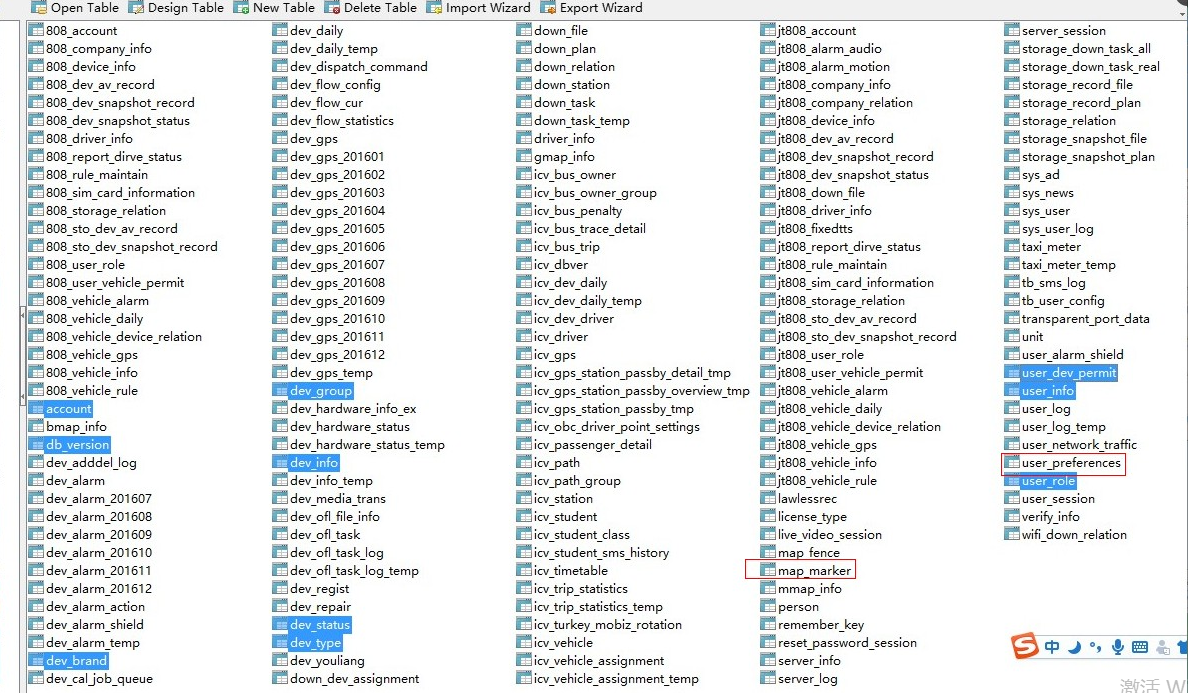The image size is (1188, 693).
Task: Select the icv_student_sms_history table
Action: pyautogui.click(x=602, y=552)
